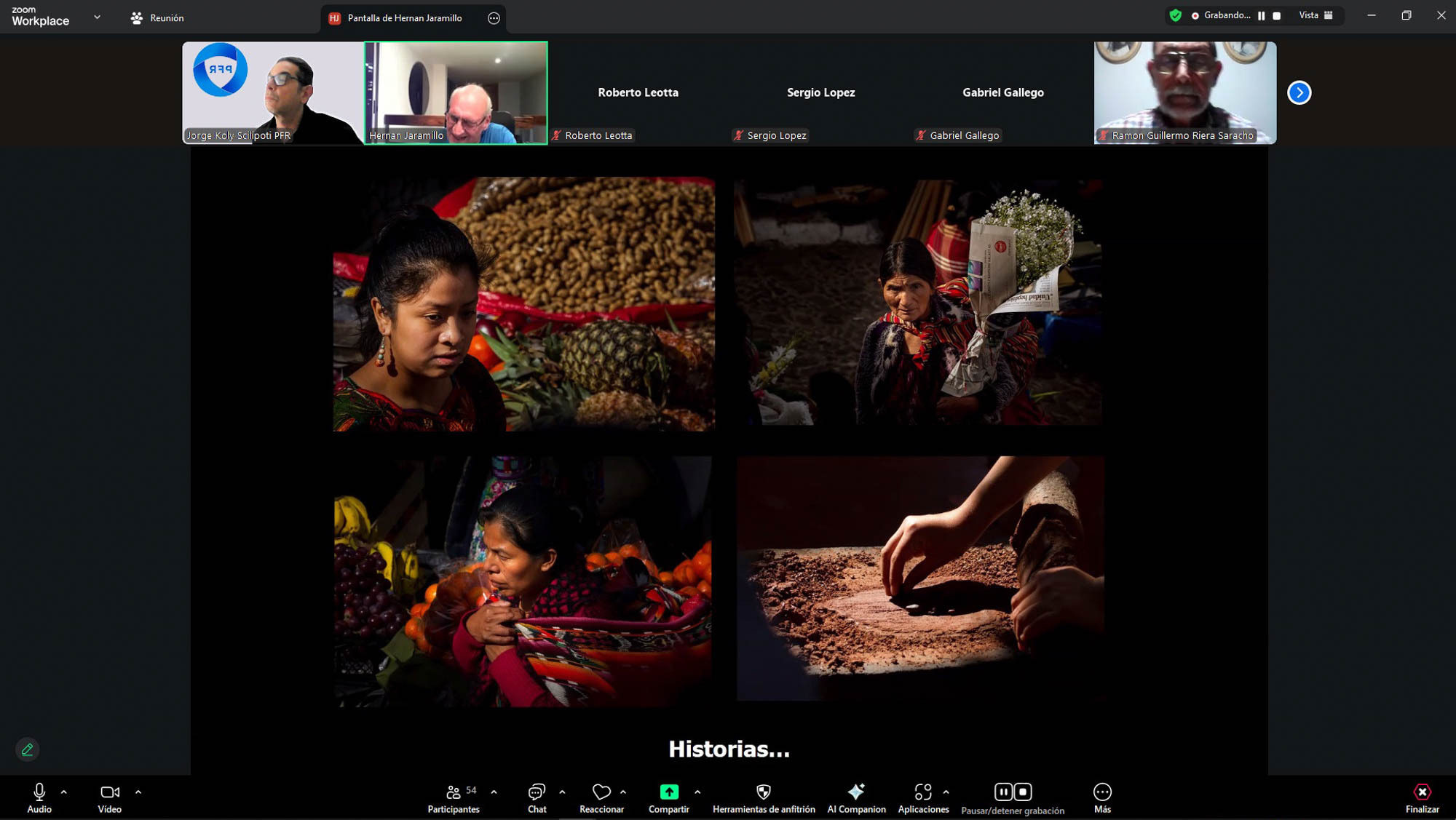This screenshot has height=820, width=1456.
Task: Open the Zoom Workplace dropdown chevron
Action: [x=97, y=17]
